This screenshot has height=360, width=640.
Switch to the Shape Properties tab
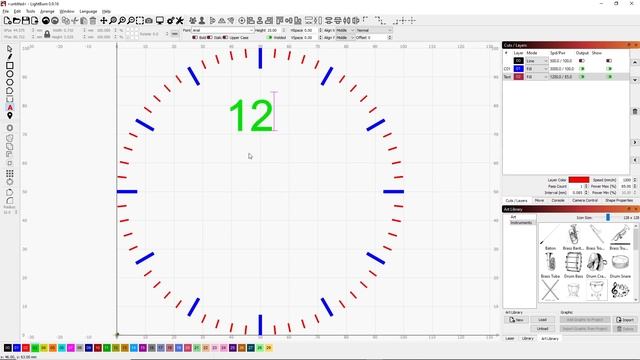pyautogui.click(x=619, y=200)
